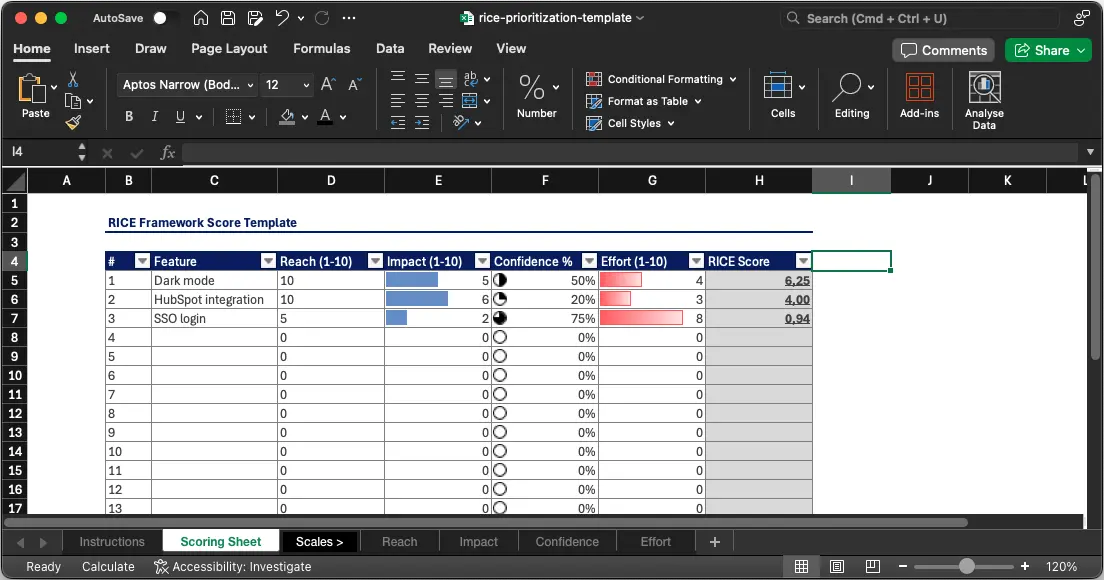Click the italic formatting icon
Viewport: 1104px width, 580px height.
(x=155, y=117)
